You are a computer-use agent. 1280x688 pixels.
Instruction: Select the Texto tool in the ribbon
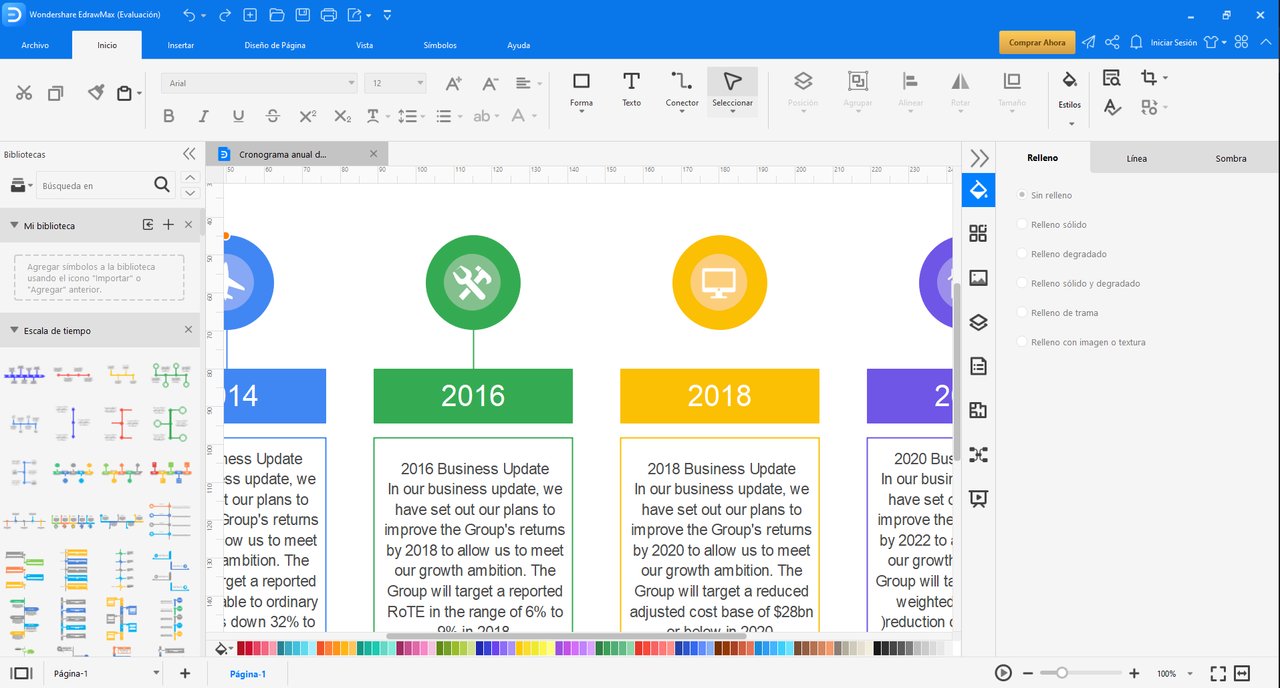631,88
